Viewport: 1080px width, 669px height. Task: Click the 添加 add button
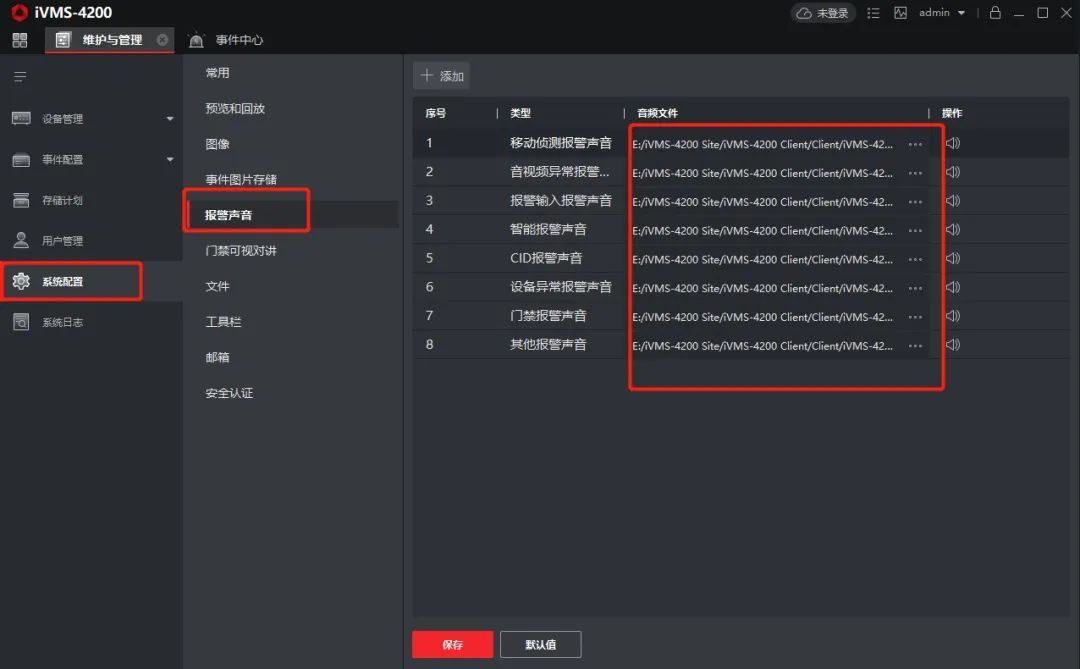(442, 76)
